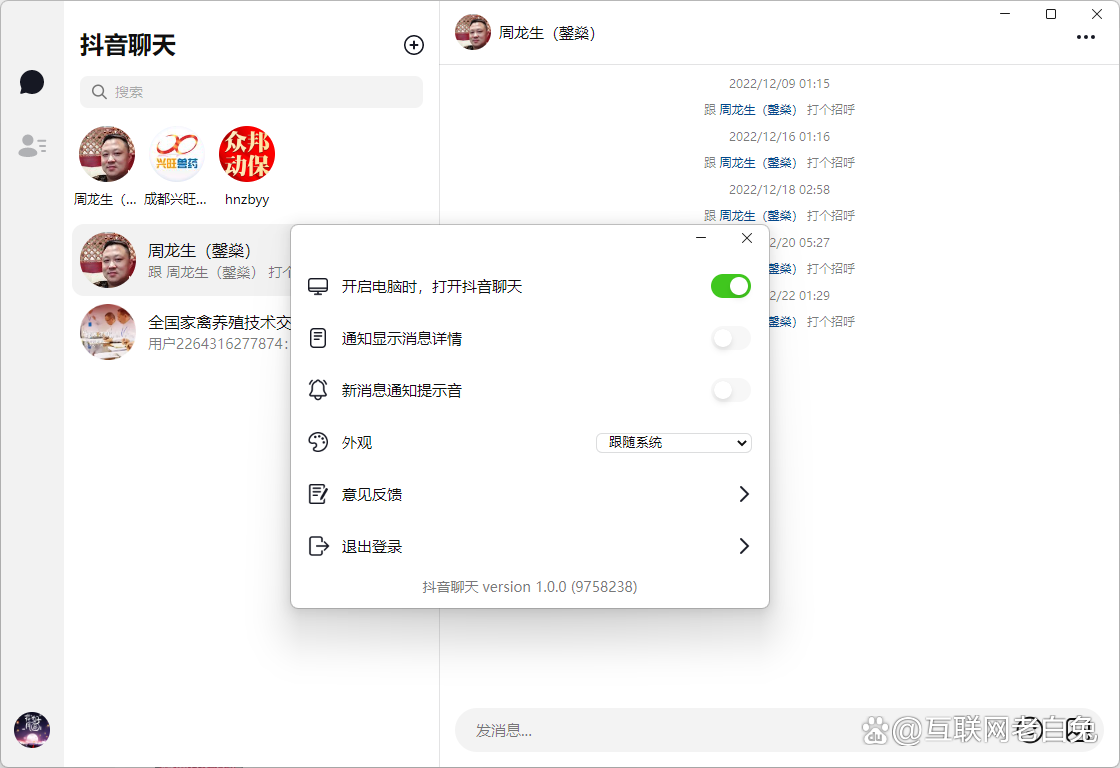This screenshot has height=768, width=1120.
Task: Click the 退出登录 label
Action: click(371, 547)
